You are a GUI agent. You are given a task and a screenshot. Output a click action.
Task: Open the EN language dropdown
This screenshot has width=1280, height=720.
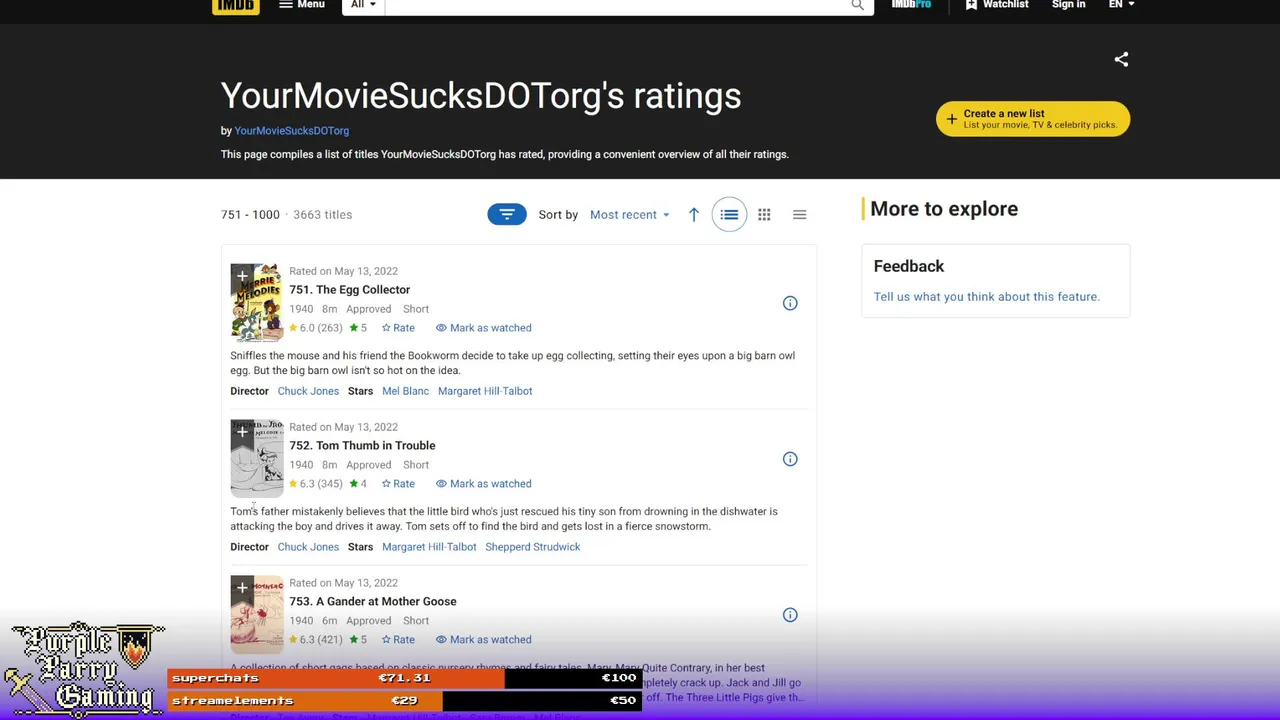[x=1120, y=5]
